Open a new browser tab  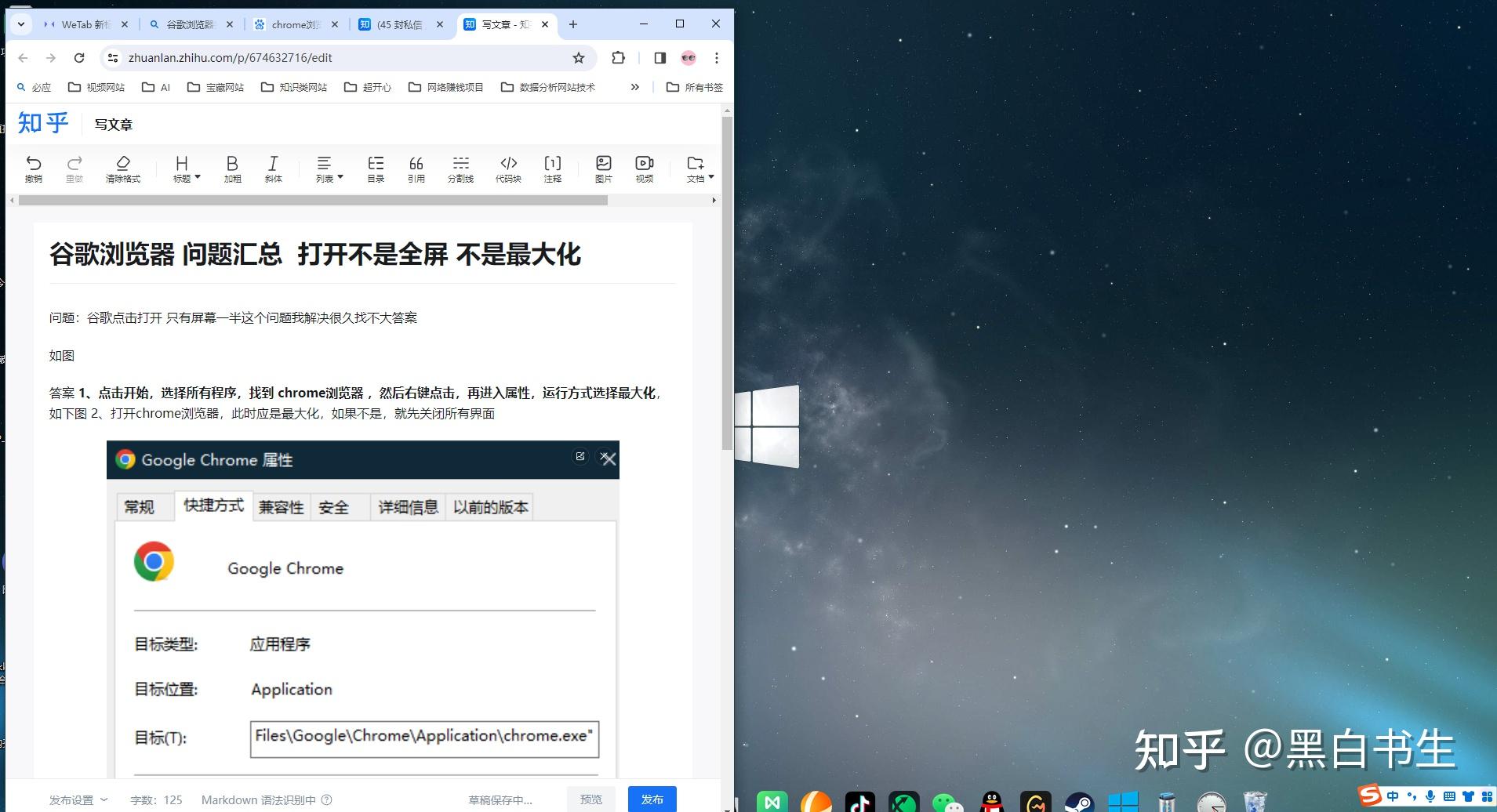[x=573, y=24]
